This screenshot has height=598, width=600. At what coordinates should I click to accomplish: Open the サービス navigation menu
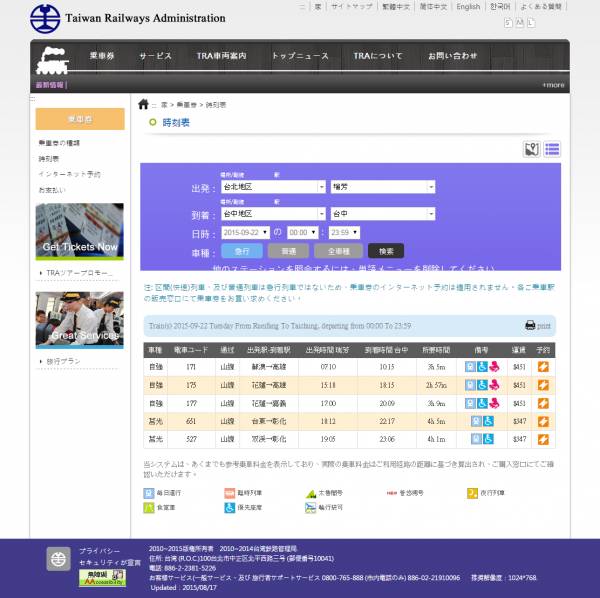pos(155,56)
